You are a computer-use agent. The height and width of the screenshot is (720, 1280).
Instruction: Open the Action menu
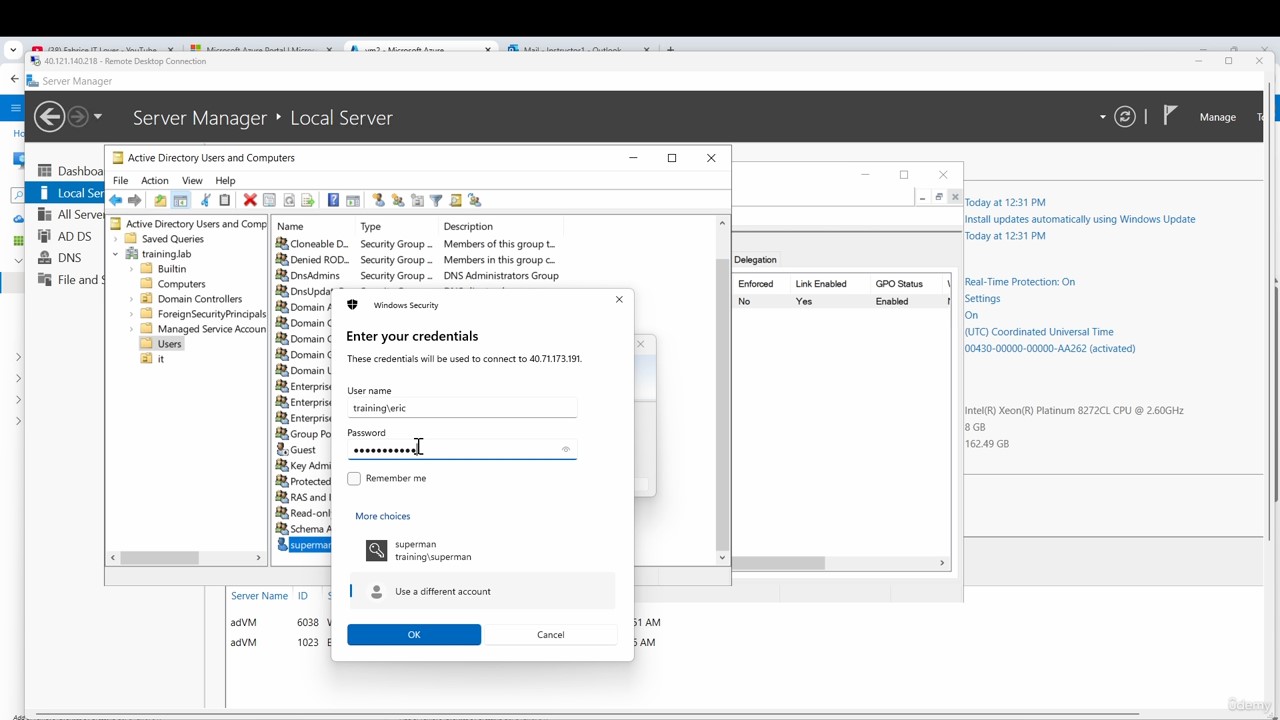[154, 181]
